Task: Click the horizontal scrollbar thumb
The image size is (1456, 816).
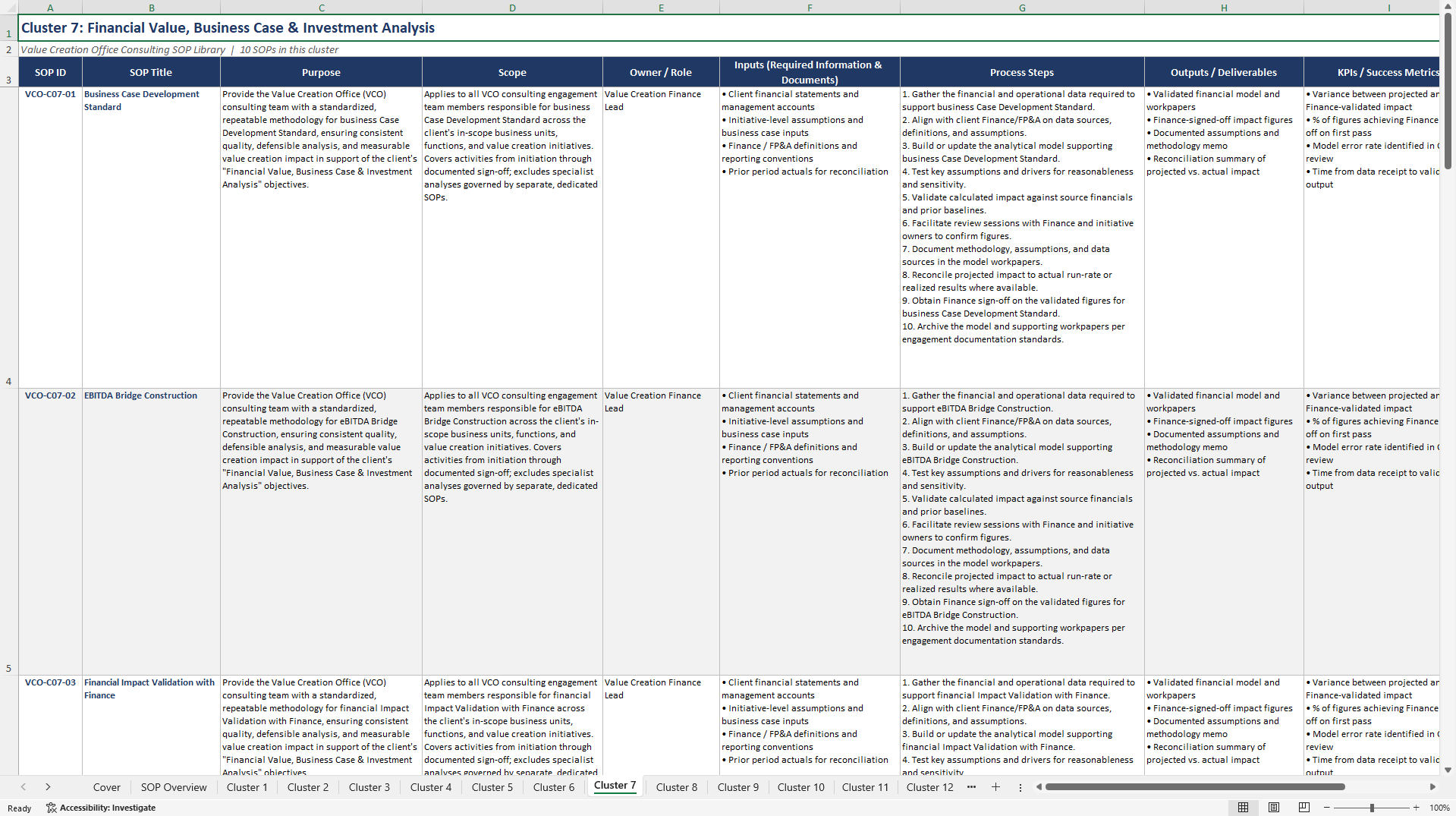Action: [1195, 787]
